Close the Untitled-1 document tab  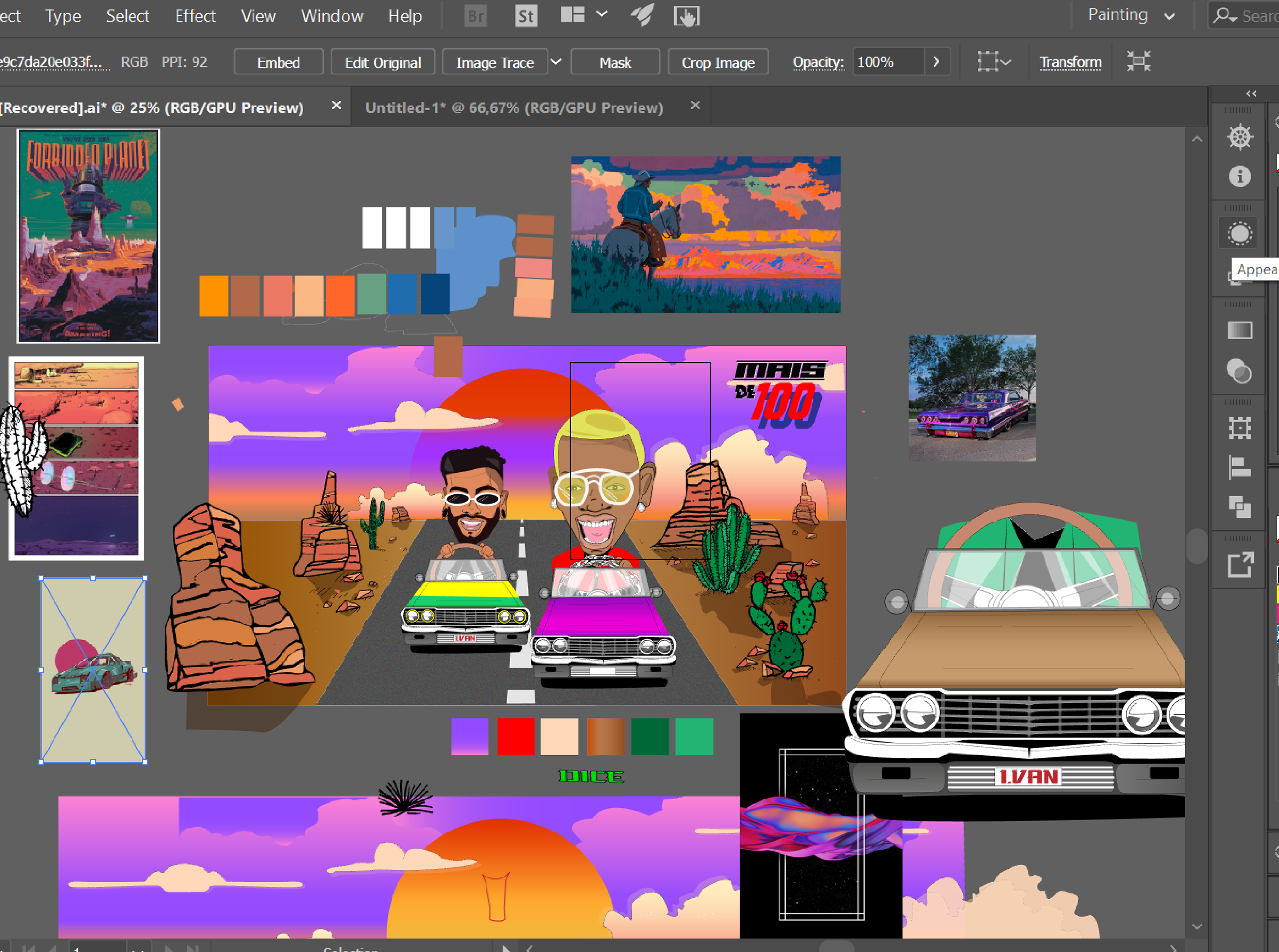click(695, 106)
